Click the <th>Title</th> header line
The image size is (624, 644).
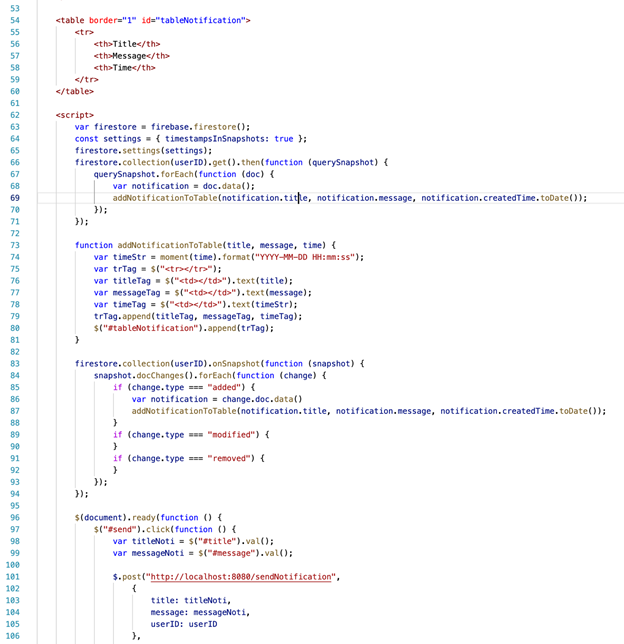(x=127, y=44)
